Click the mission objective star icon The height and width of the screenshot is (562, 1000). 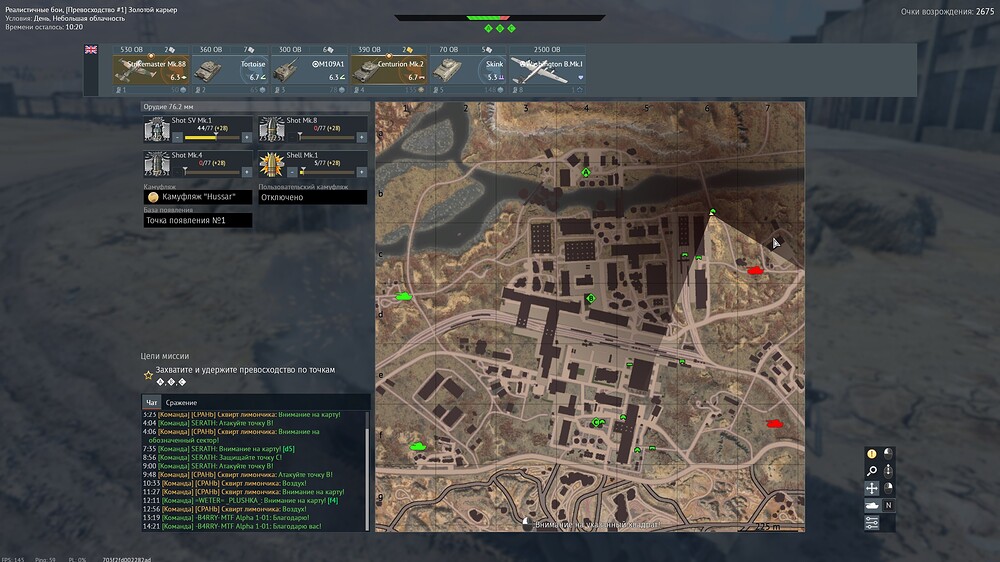[148, 375]
